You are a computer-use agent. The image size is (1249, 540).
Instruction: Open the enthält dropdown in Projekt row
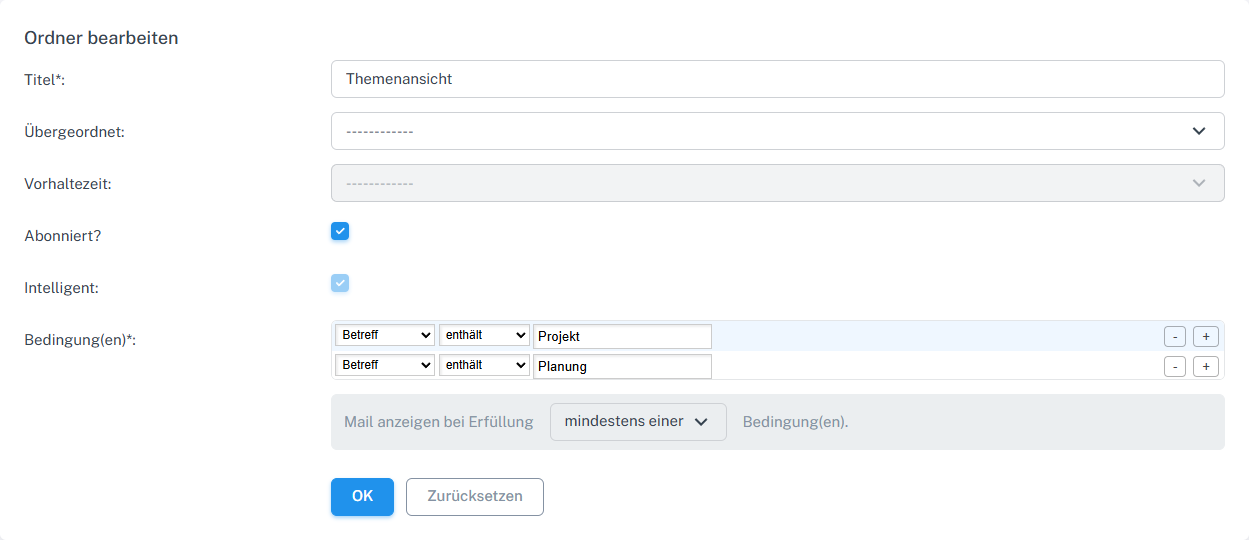click(484, 336)
